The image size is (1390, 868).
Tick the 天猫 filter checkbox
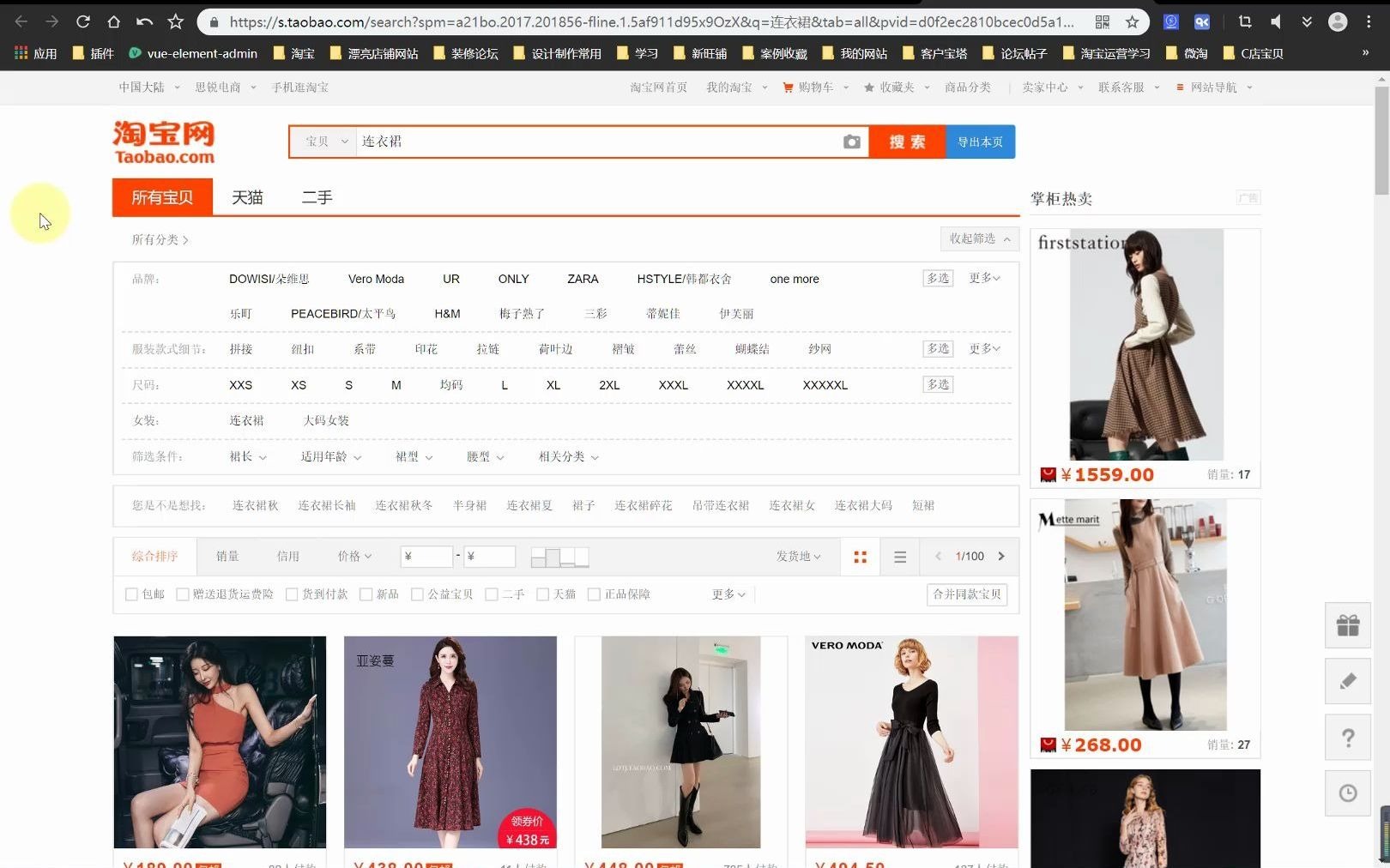[x=542, y=594]
